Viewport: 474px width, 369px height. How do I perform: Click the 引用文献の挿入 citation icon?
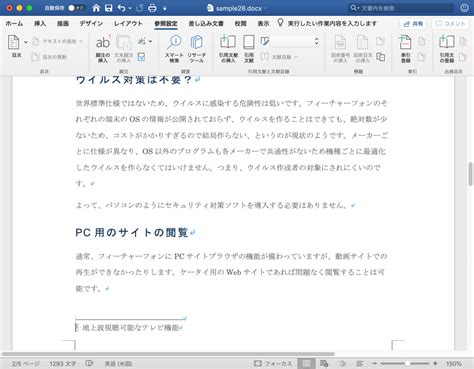click(x=228, y=42)
